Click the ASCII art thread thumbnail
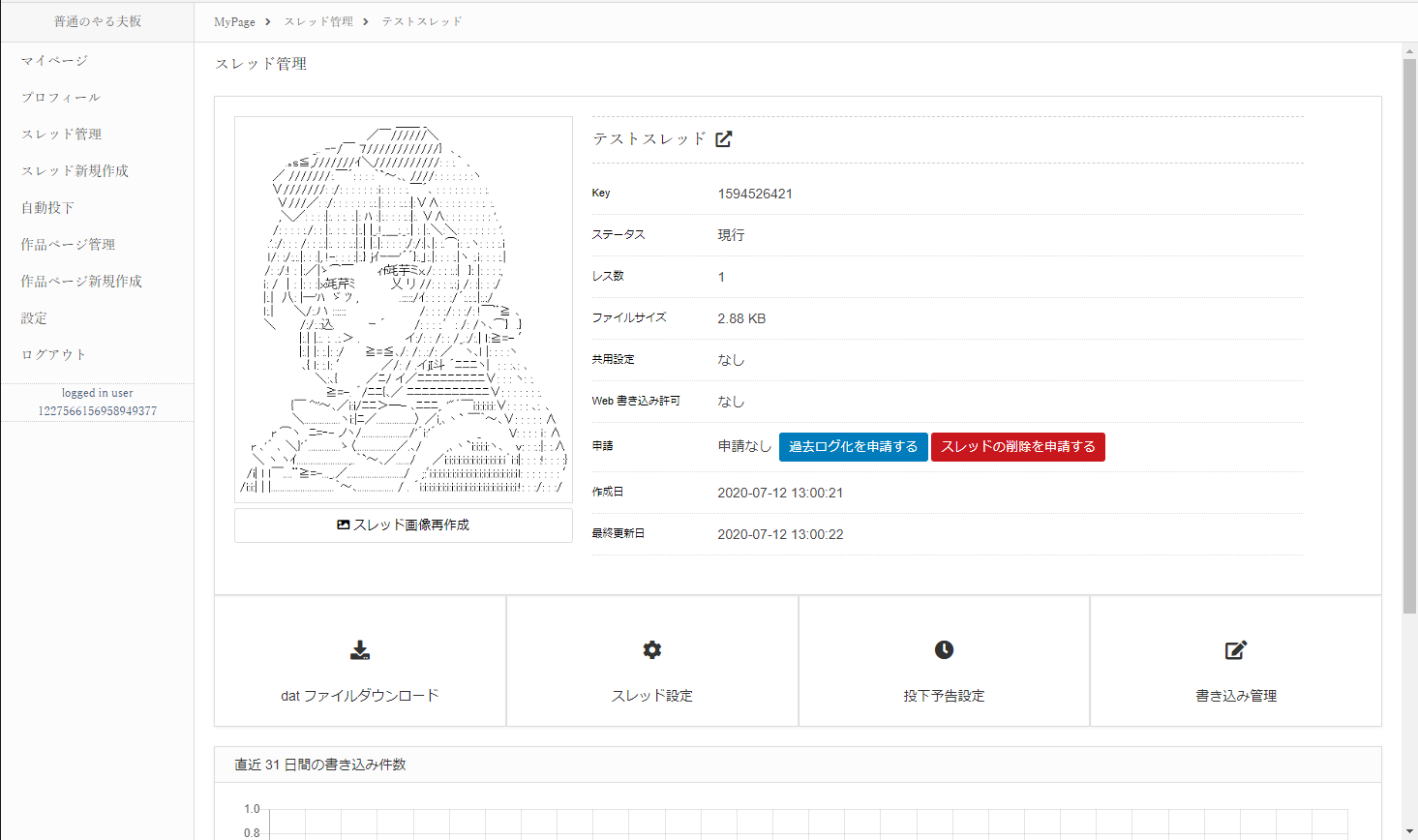This screenshot has width=1418, height=840. (403, 308)
